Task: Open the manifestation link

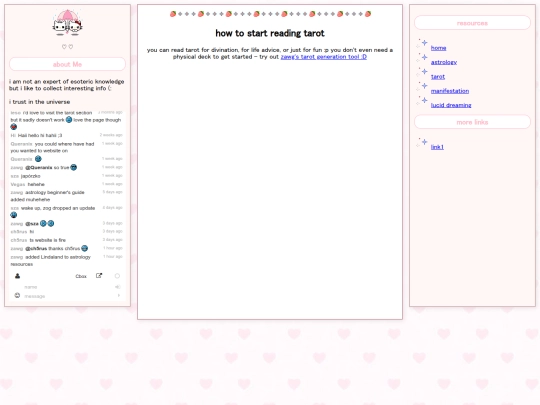Action: coord(450,91)
